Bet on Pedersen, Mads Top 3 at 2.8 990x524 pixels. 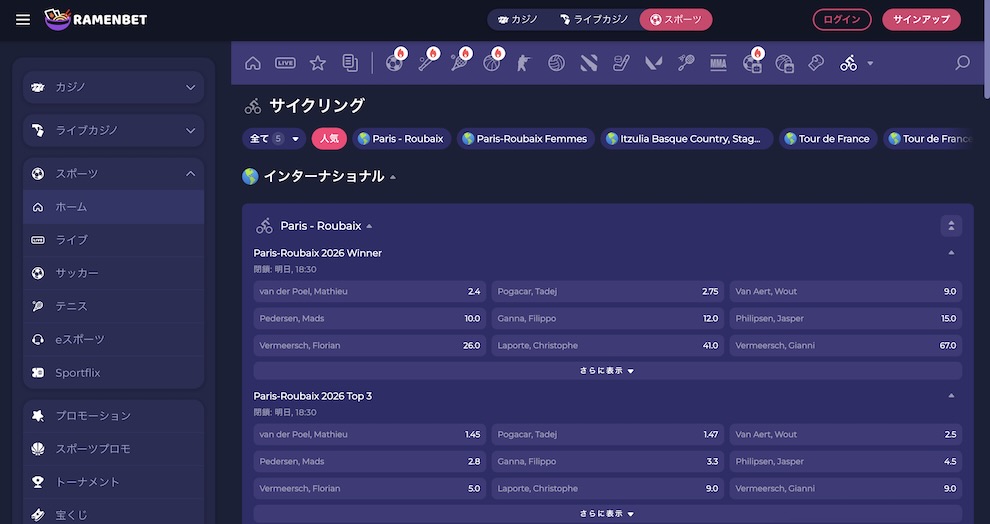(370, 461)
